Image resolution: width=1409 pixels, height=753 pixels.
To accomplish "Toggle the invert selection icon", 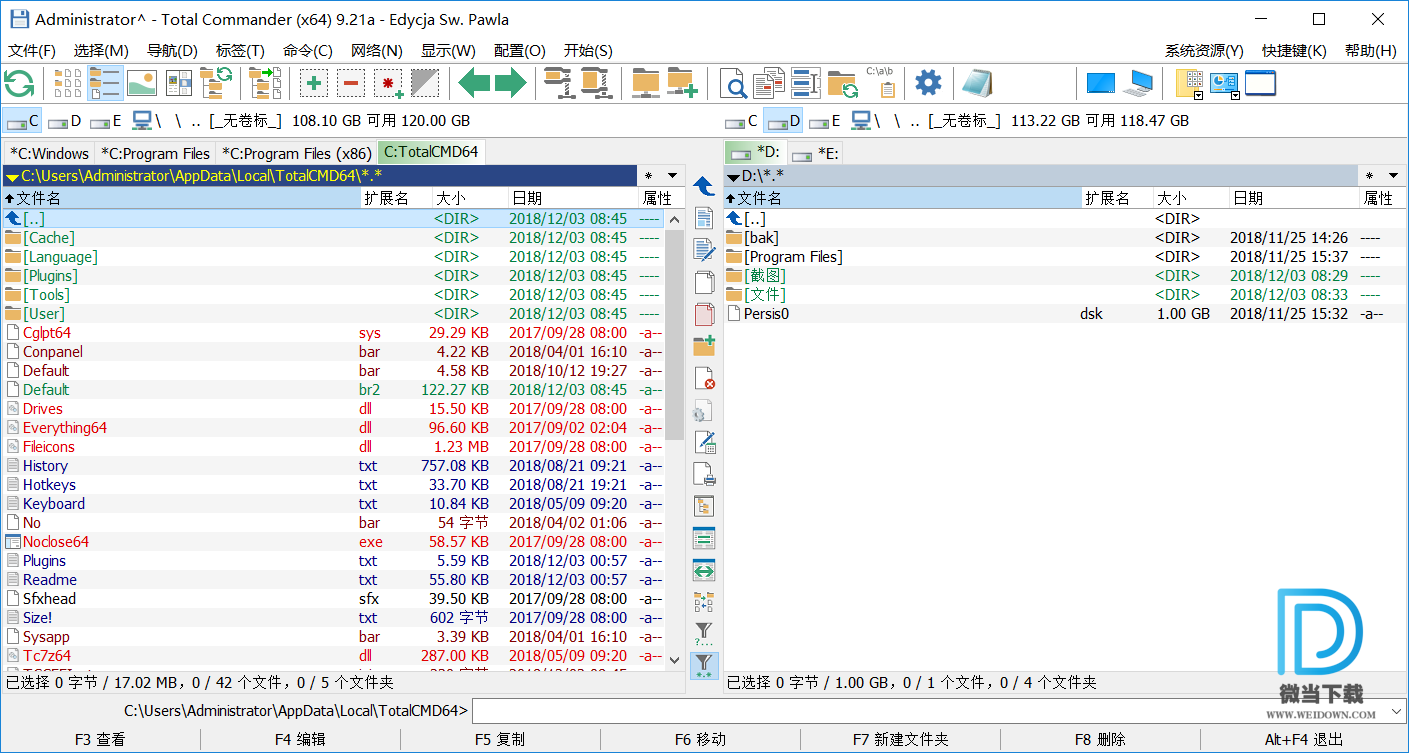I will click(425, 84).
